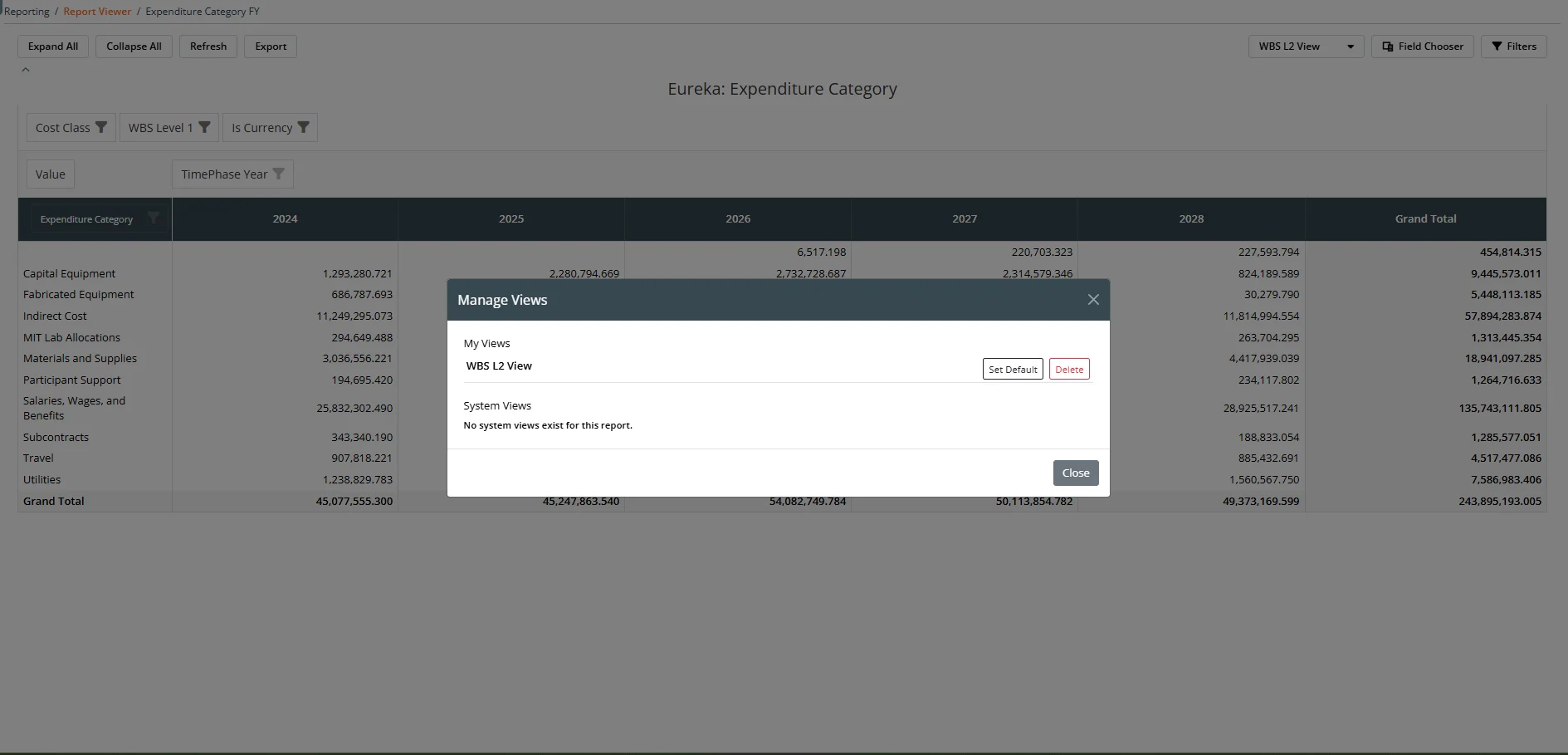This screenshot has width=1568, height=755.
Task: Click the 2028 column header
Action: click(x=1191, y=218)
